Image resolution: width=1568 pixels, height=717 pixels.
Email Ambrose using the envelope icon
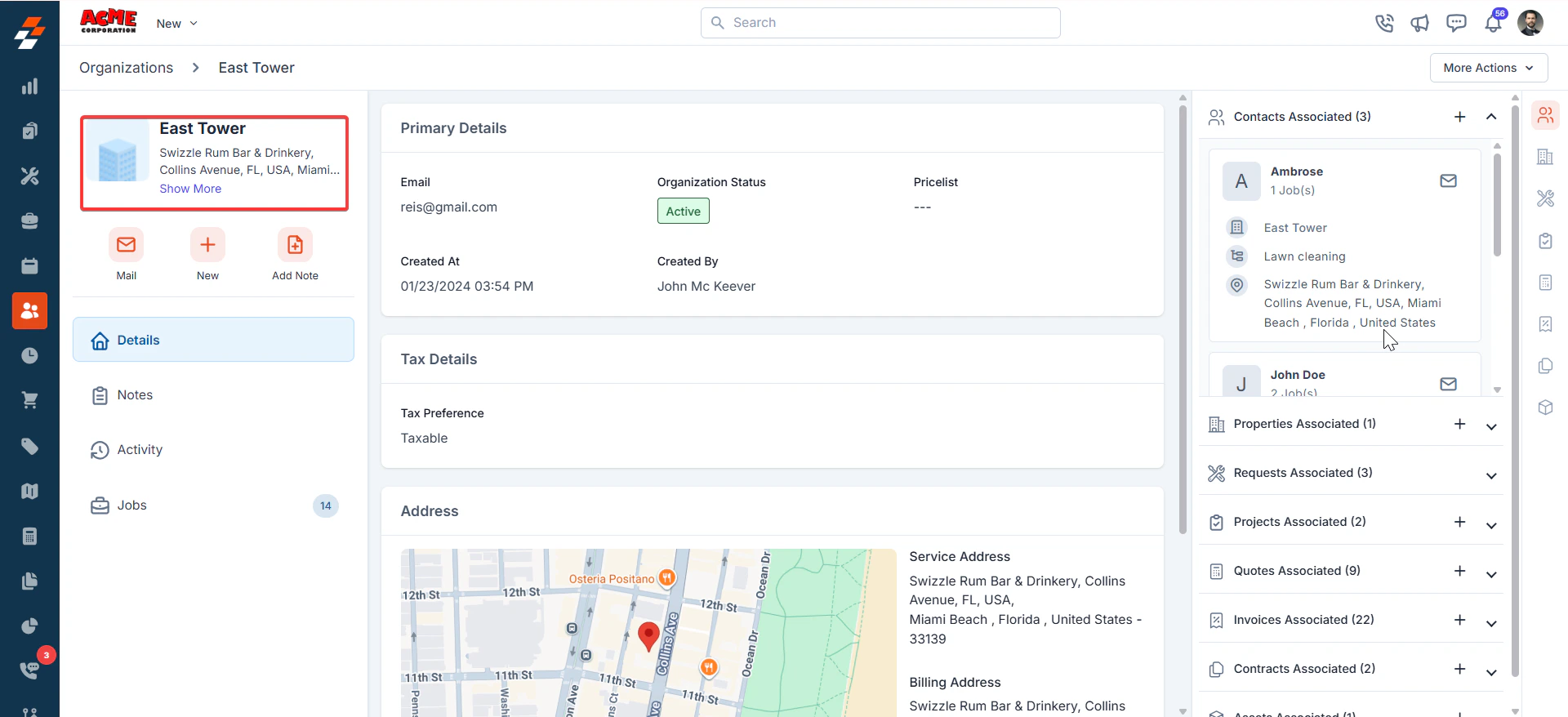(x=1448, y=180)
